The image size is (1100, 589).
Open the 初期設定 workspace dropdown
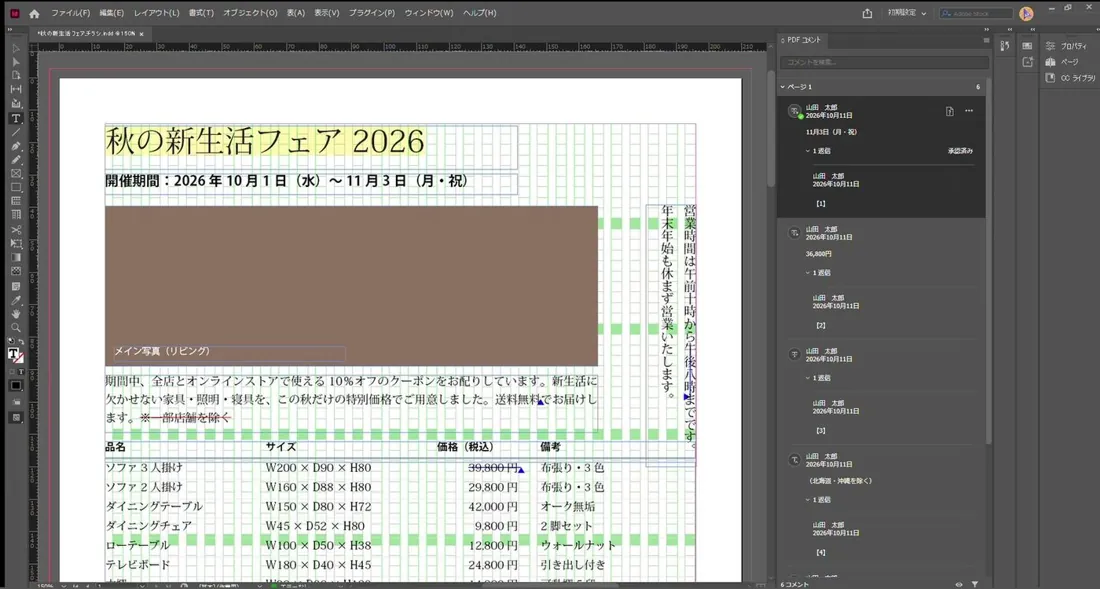click(x=906, y=13)
